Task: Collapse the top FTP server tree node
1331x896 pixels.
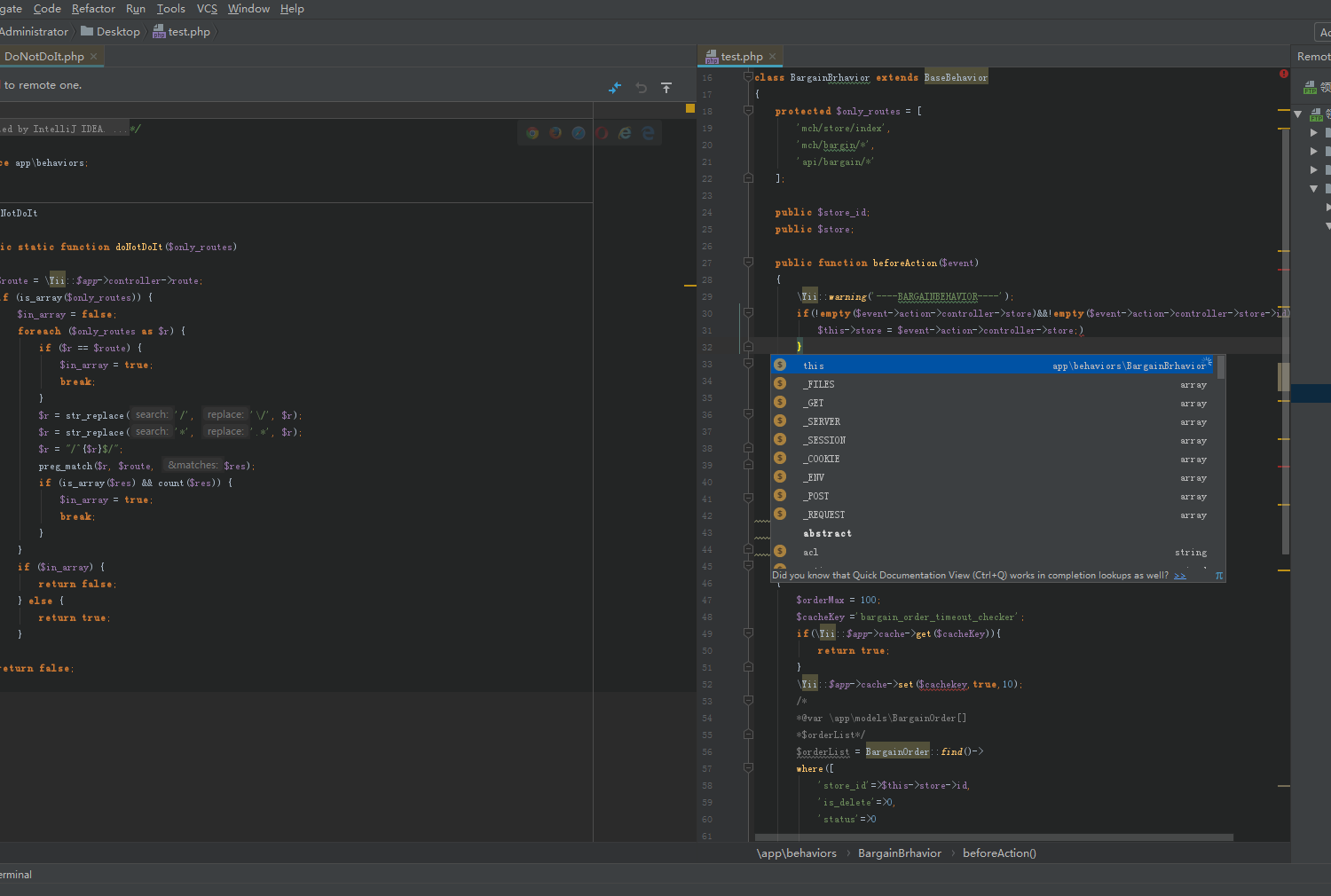Action: 1298,114
